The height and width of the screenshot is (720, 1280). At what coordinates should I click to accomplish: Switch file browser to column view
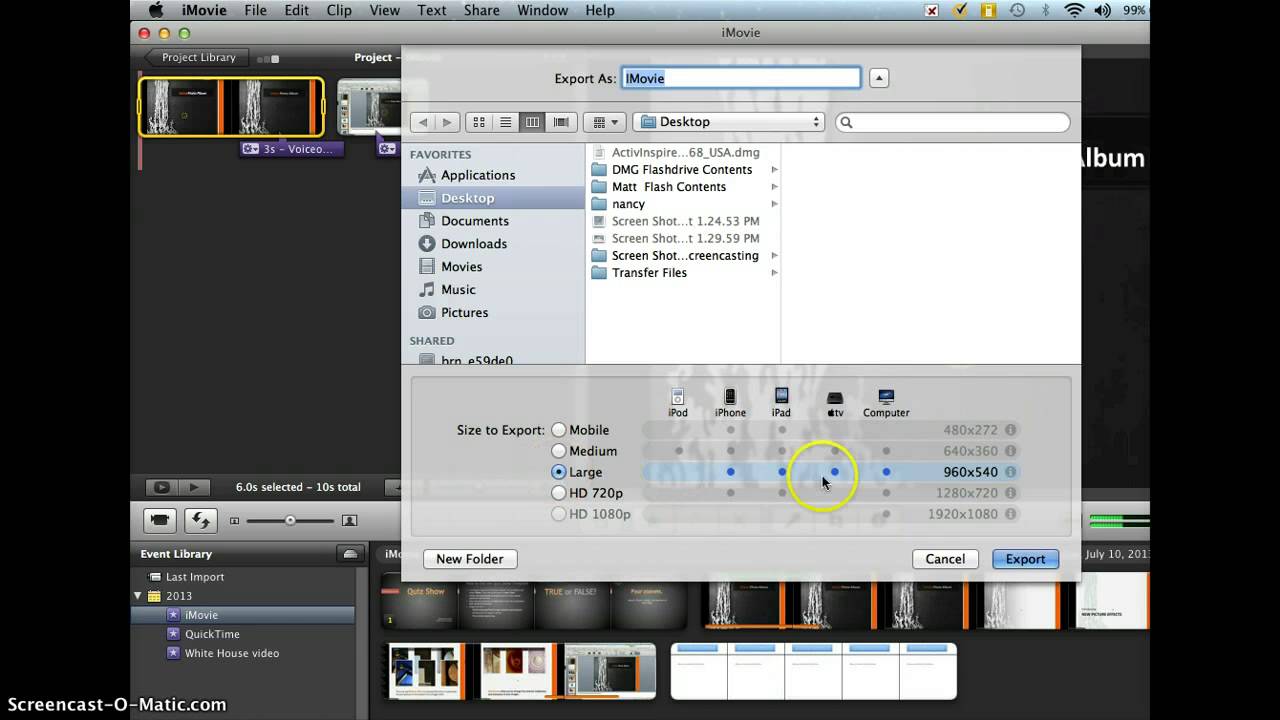coord(533,122)
